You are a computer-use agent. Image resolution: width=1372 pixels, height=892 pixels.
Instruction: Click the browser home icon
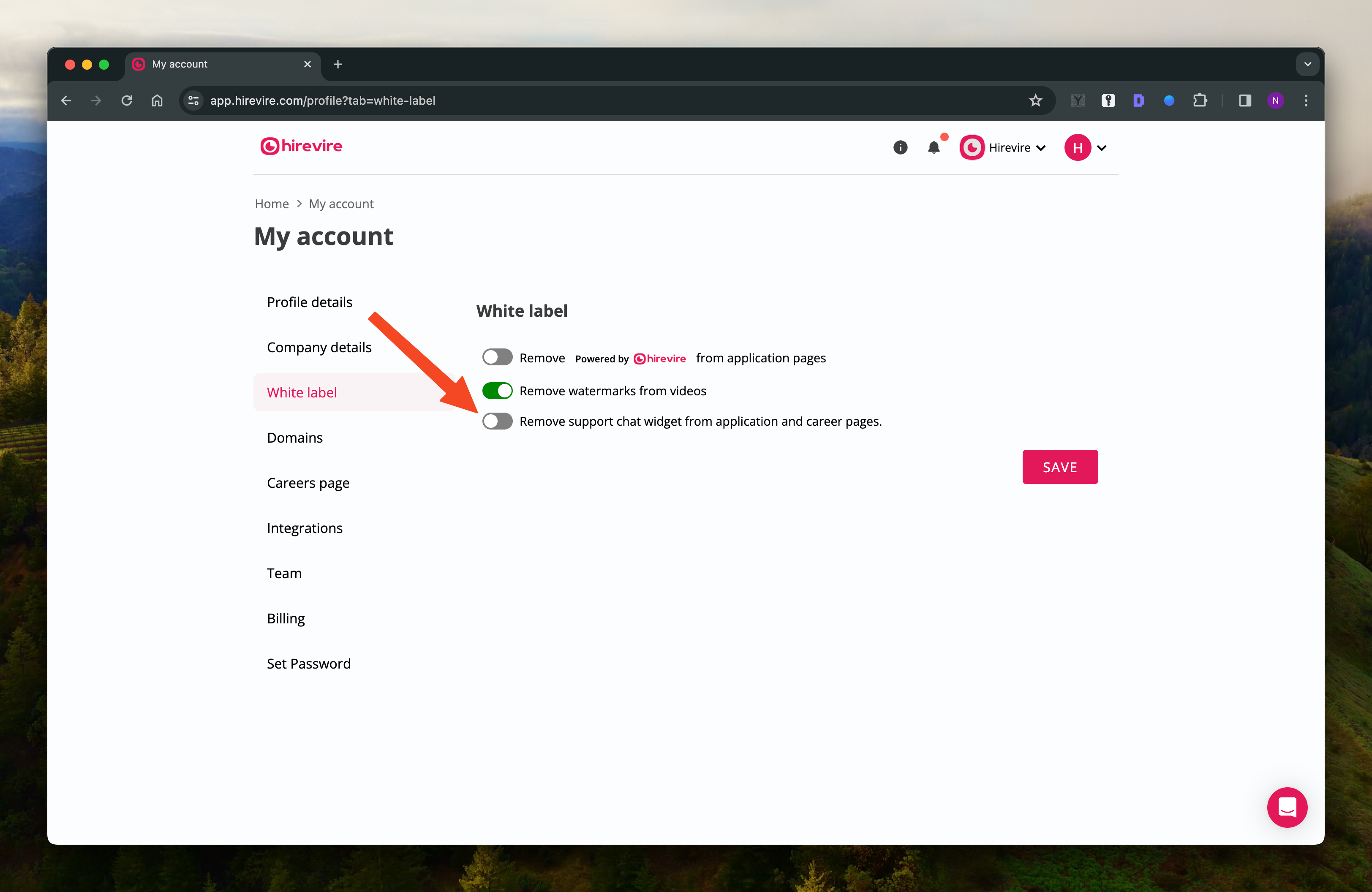[157, 100]
